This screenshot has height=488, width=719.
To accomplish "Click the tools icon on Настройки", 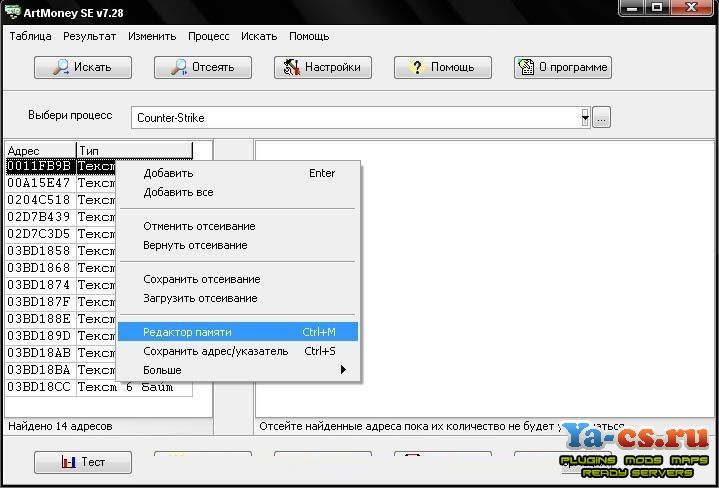I will pos(292,67).
